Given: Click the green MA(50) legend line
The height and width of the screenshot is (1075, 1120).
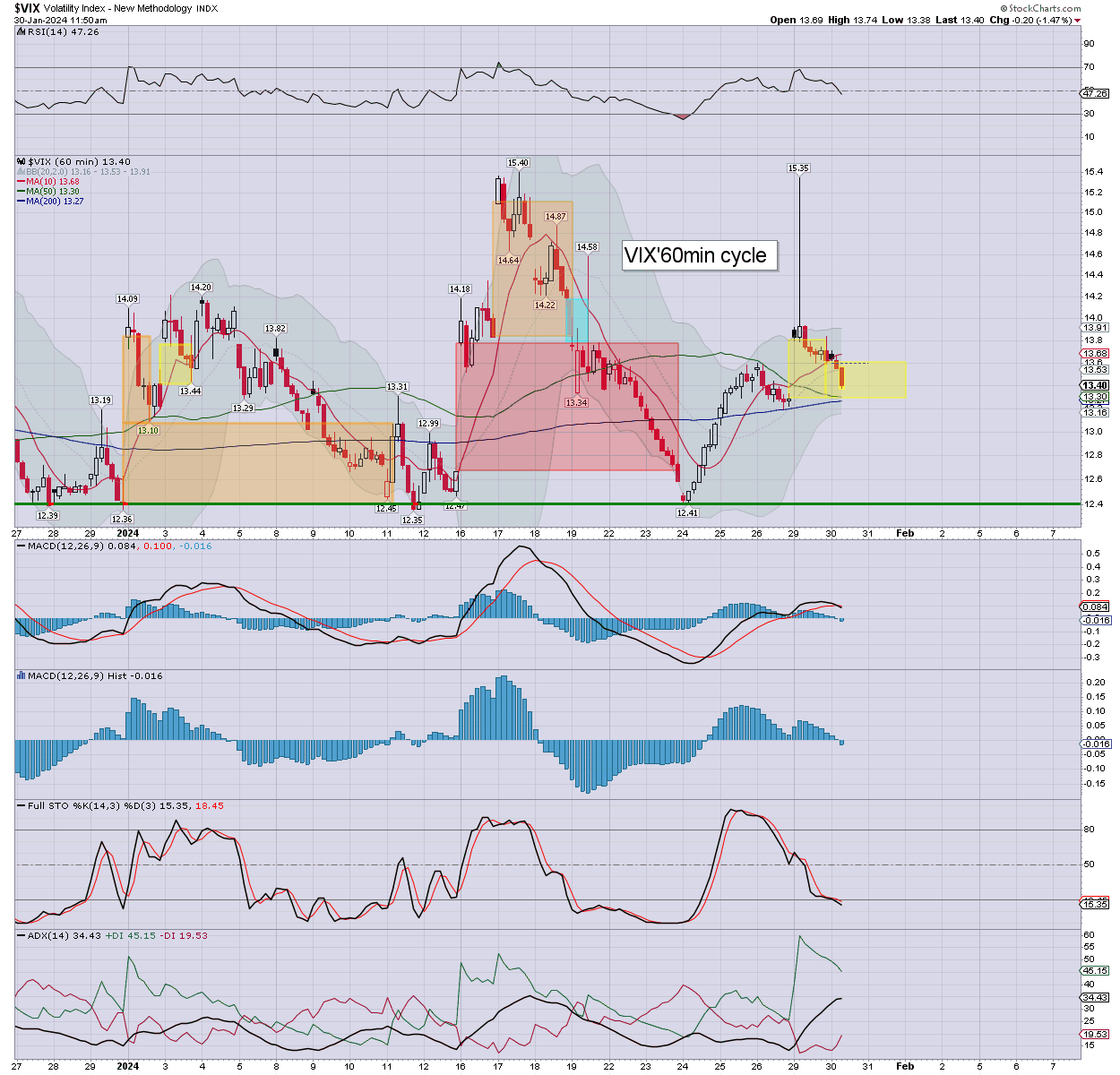Looking at the screenshot, I should pyautogui.click(x=21, y=192).
